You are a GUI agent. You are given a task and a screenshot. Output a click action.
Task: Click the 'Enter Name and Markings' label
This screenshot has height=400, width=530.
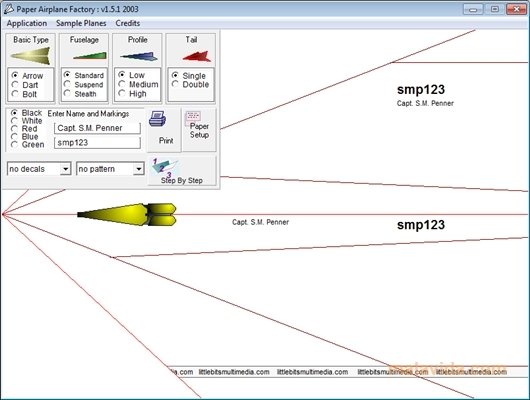coord(88,114)
